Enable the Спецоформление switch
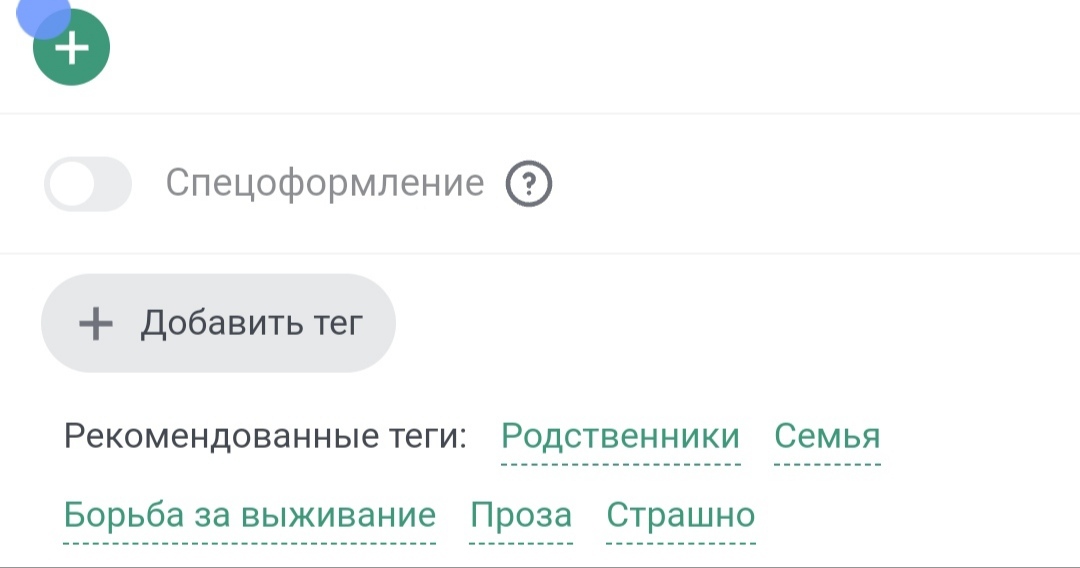 pos(88,184)
